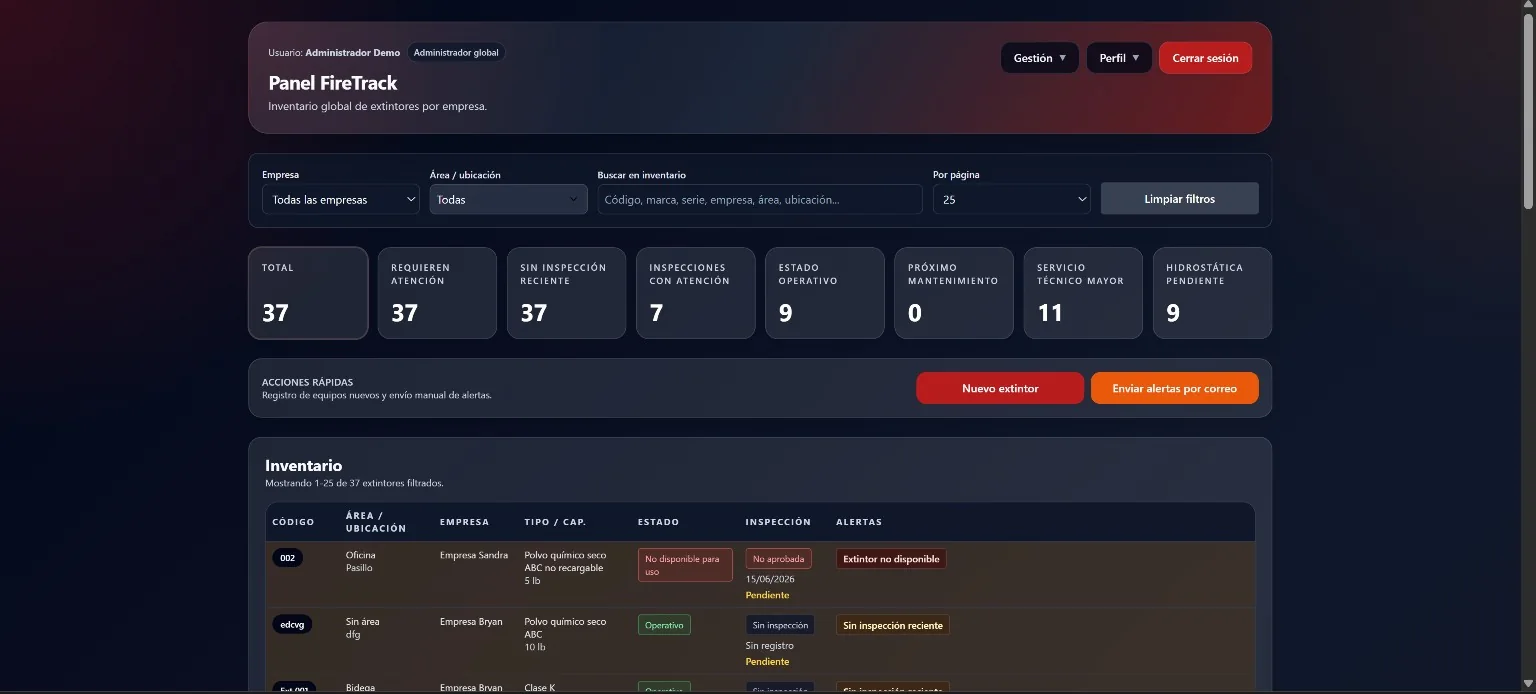Click the Código column header

tap(293, 522)
